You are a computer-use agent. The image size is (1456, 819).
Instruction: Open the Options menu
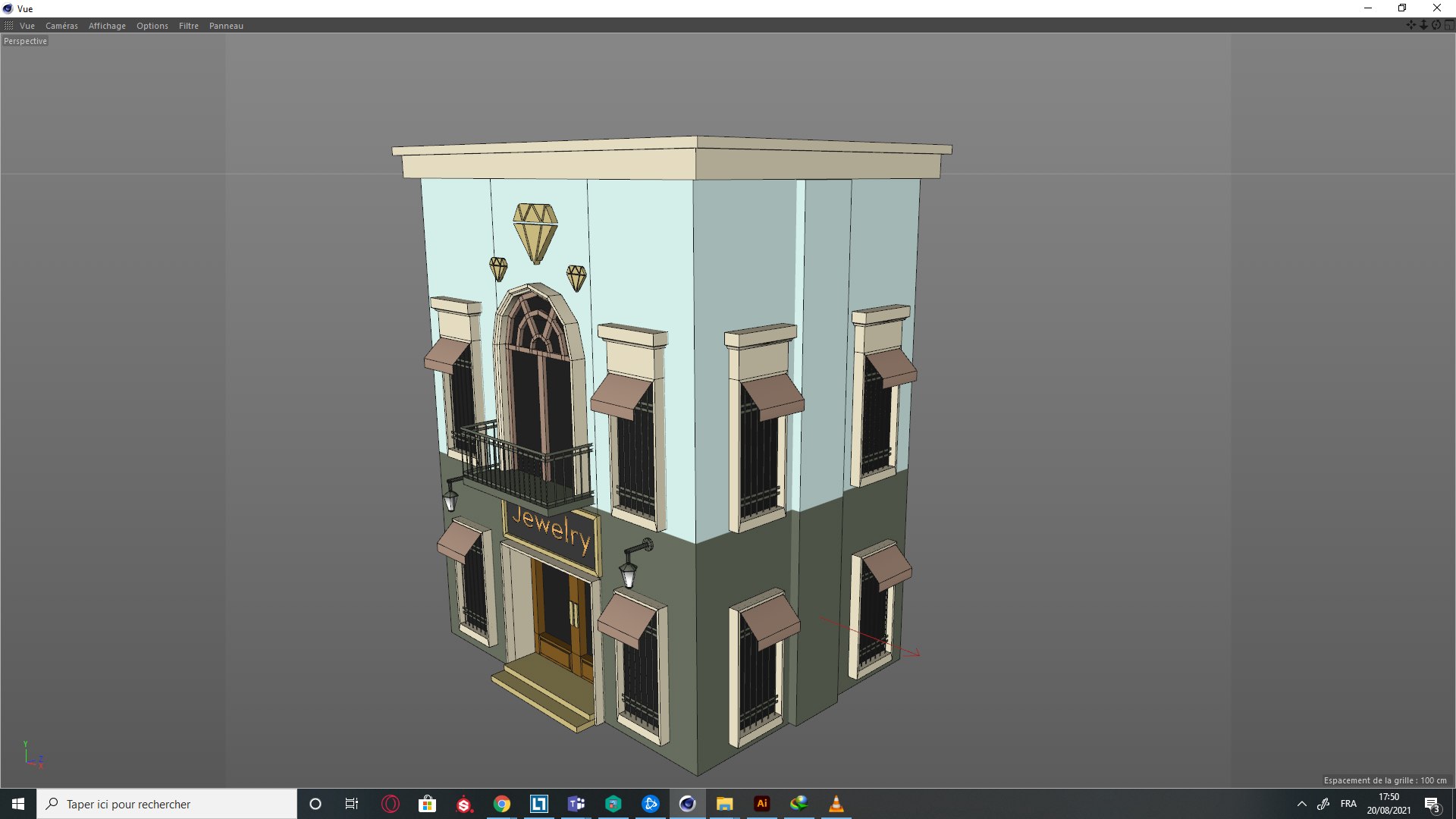[x=152, y=26]
